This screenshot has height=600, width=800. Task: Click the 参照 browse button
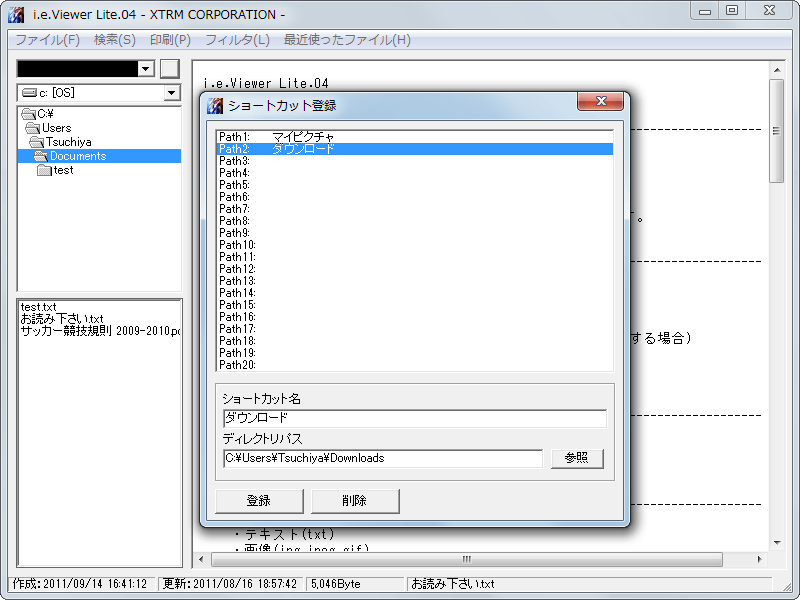tap(577, 458)
